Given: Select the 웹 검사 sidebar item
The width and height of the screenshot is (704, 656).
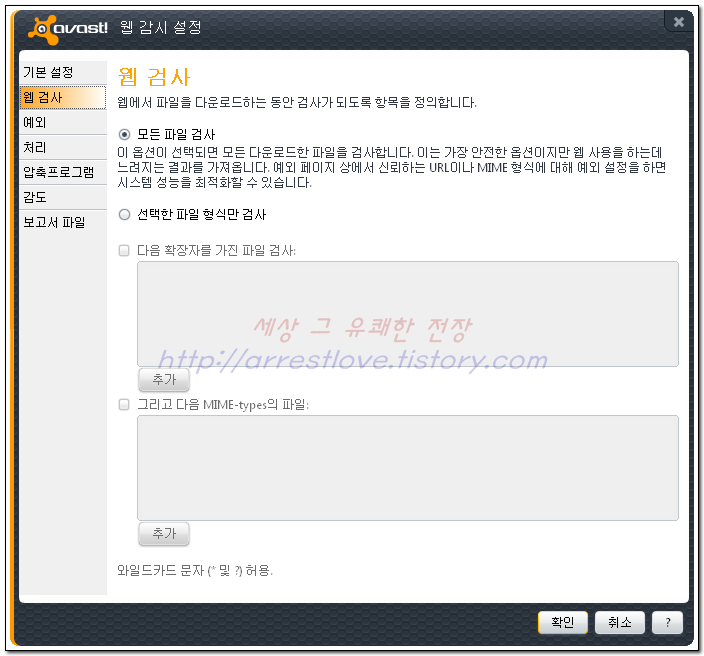Looking at the screenshot, I should pos(63,97).
